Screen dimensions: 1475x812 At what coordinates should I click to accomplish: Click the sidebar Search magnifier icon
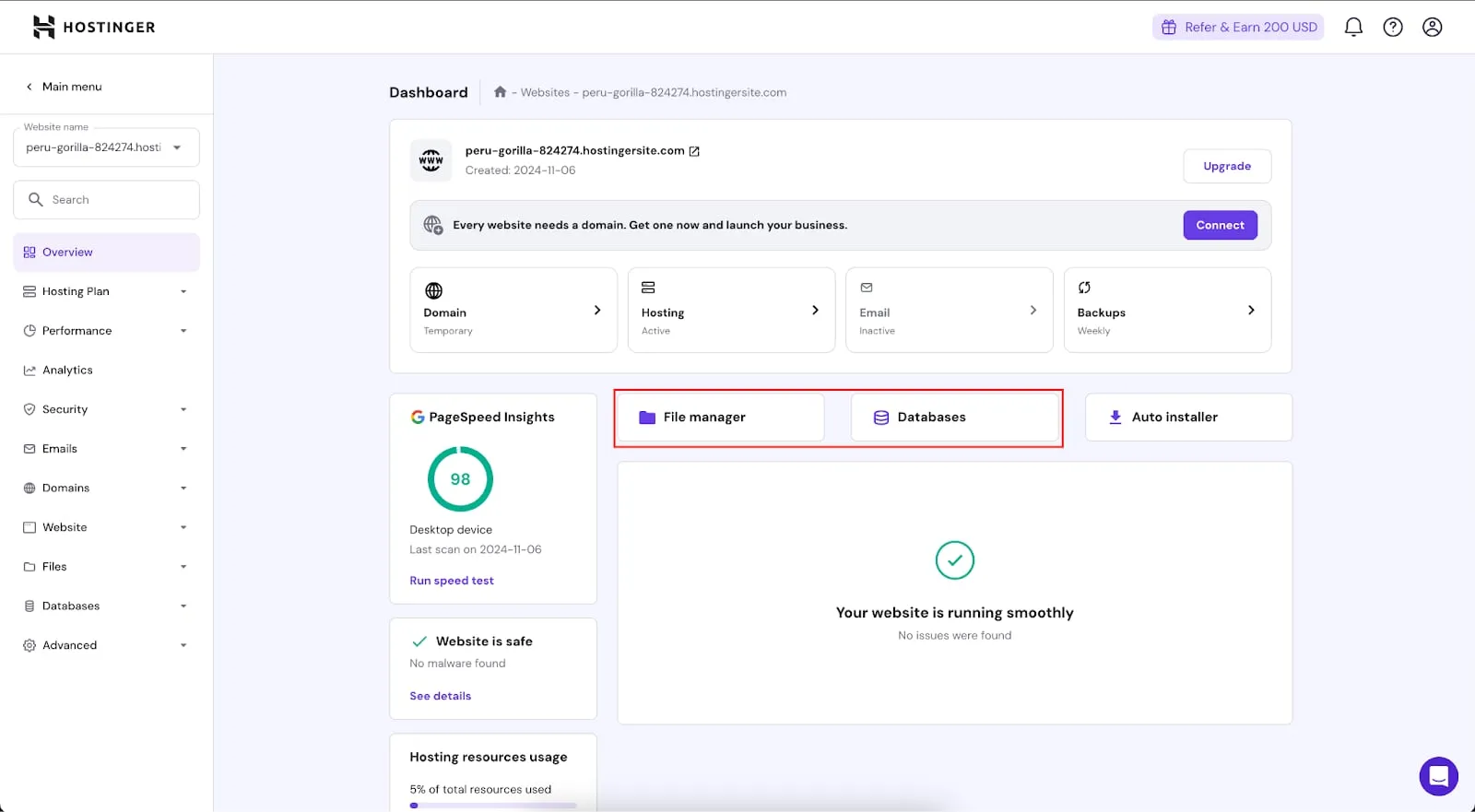tap(36, 199)
